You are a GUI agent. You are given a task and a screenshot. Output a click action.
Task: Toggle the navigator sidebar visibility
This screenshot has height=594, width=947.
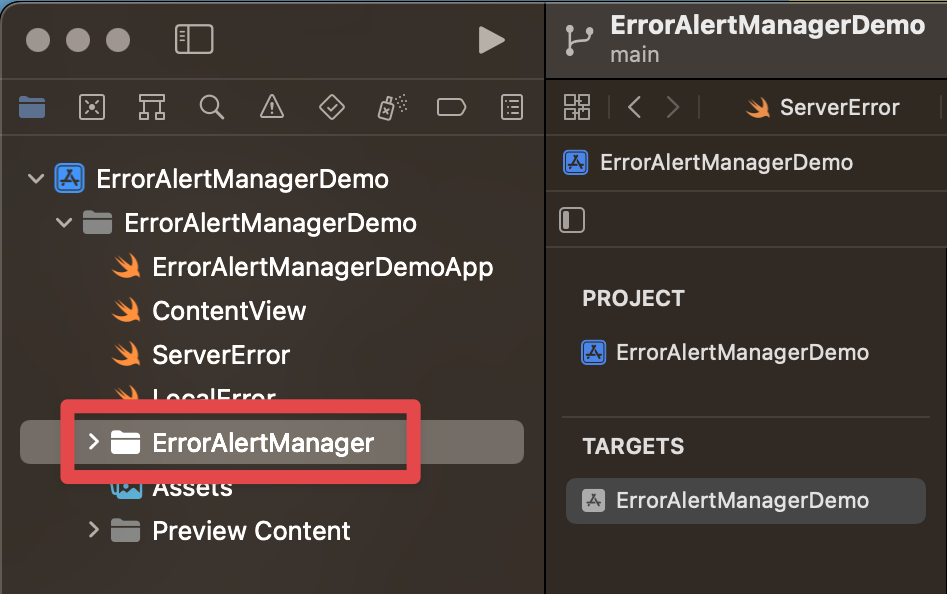(194, 39)
